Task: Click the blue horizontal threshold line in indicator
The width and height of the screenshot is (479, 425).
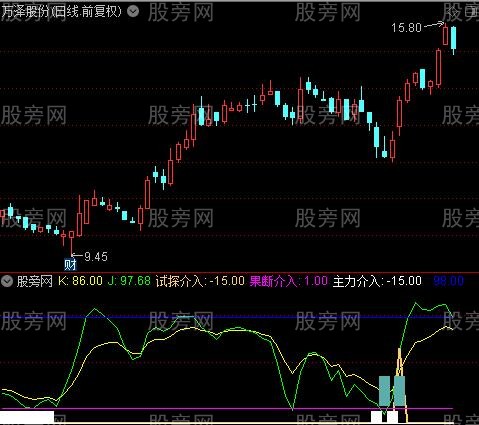Action: (x=227, y=317)
